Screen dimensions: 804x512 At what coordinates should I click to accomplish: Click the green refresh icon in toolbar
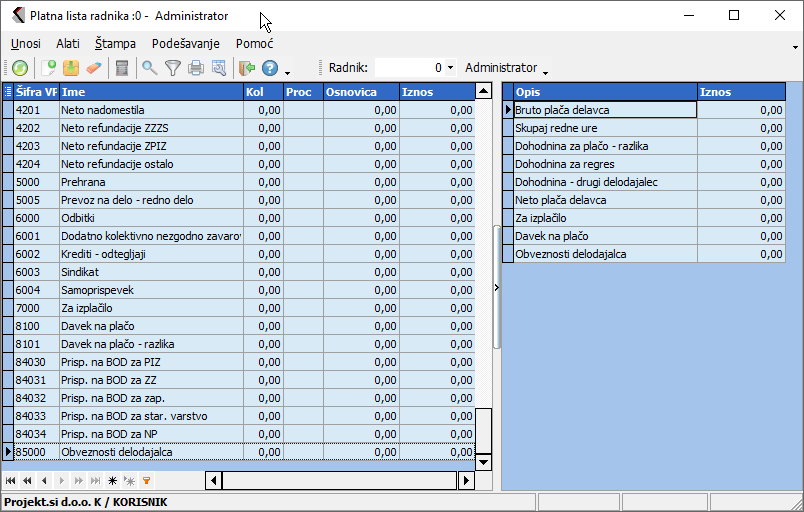coord(20,68)
